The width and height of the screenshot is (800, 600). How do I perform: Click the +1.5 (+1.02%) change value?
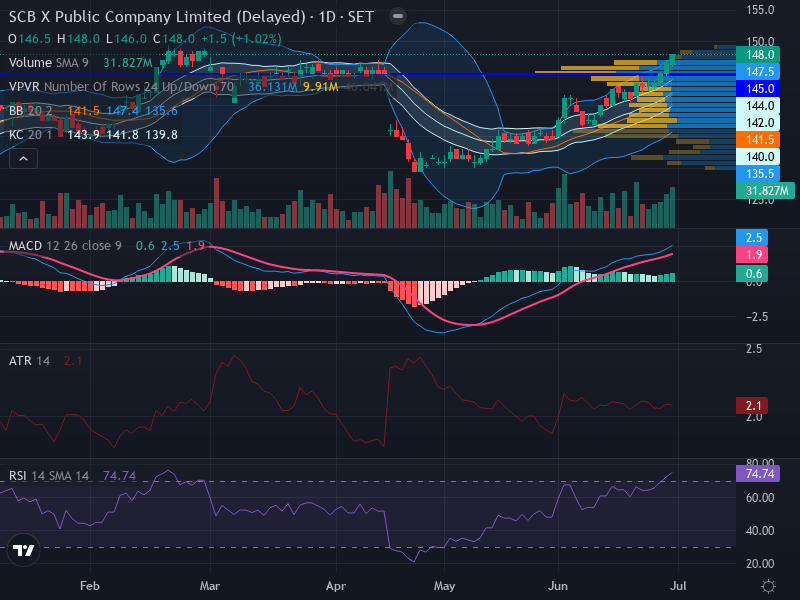241,39
